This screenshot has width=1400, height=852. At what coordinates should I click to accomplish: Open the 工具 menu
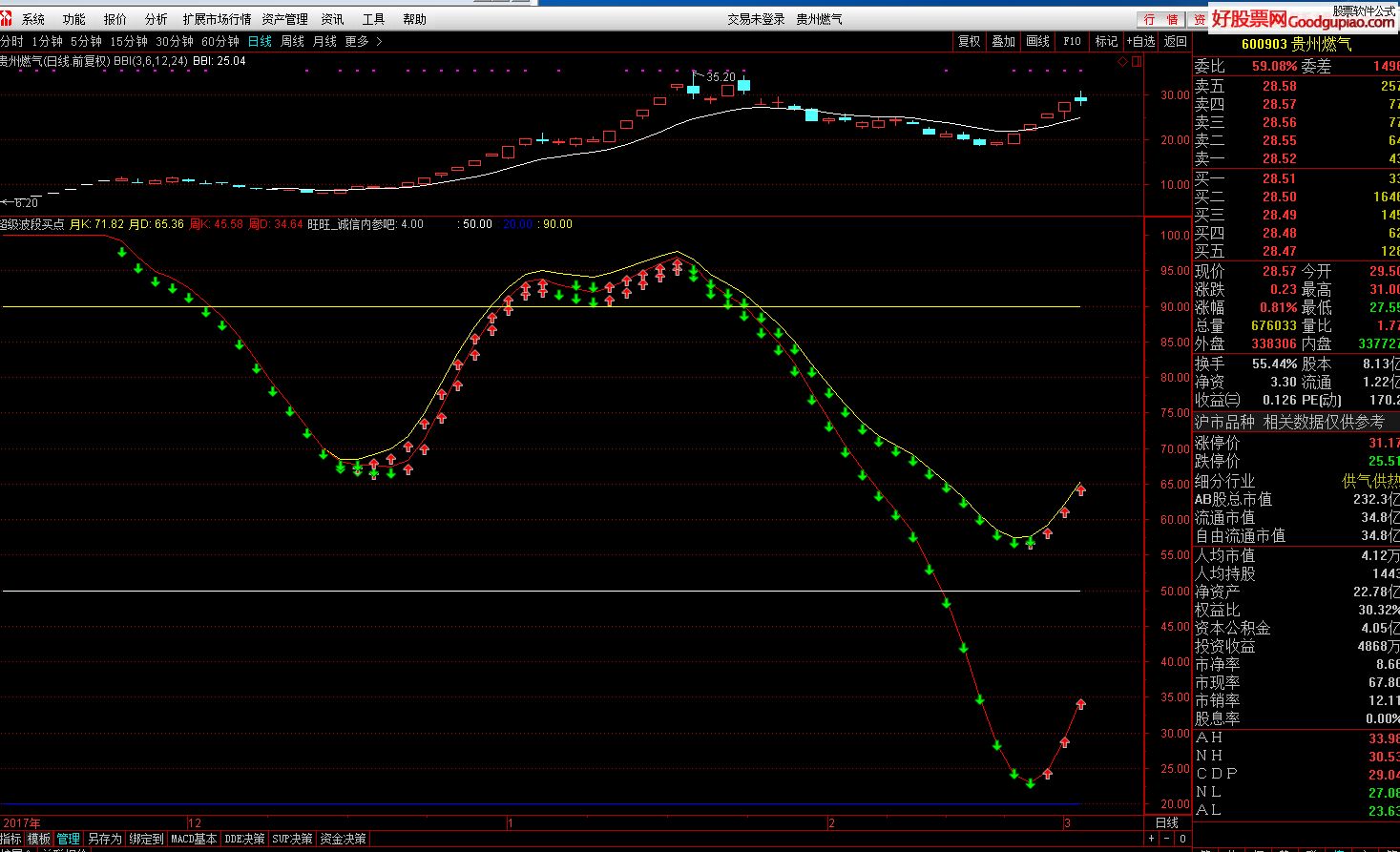(x=374, y=19)
